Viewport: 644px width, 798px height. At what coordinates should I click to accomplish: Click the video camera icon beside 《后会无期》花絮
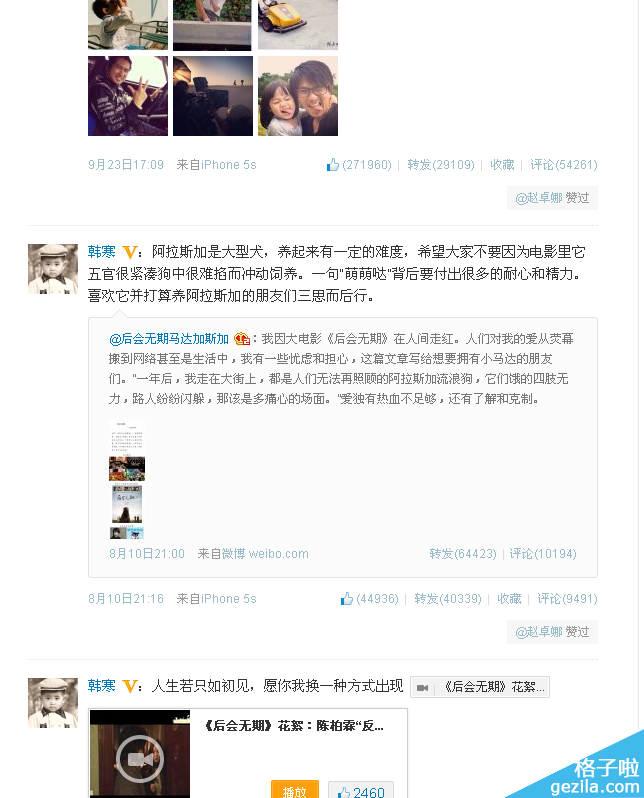(x=422, y=688)
